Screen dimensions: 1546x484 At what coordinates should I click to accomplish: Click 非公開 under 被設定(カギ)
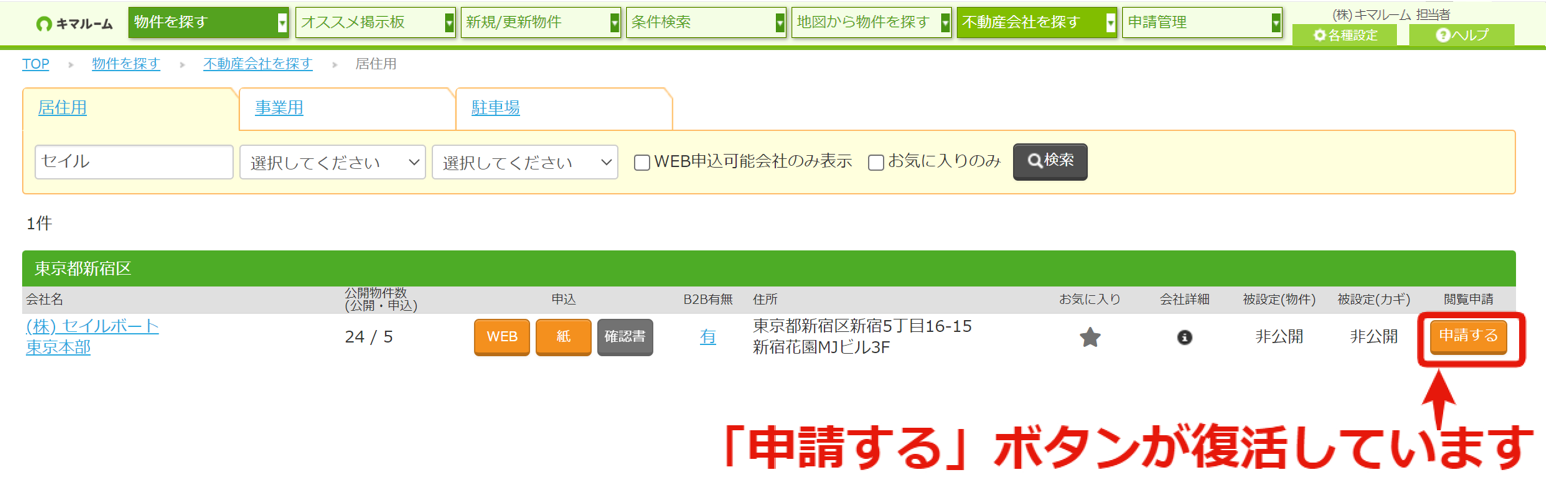click(x=1373, y=338)
